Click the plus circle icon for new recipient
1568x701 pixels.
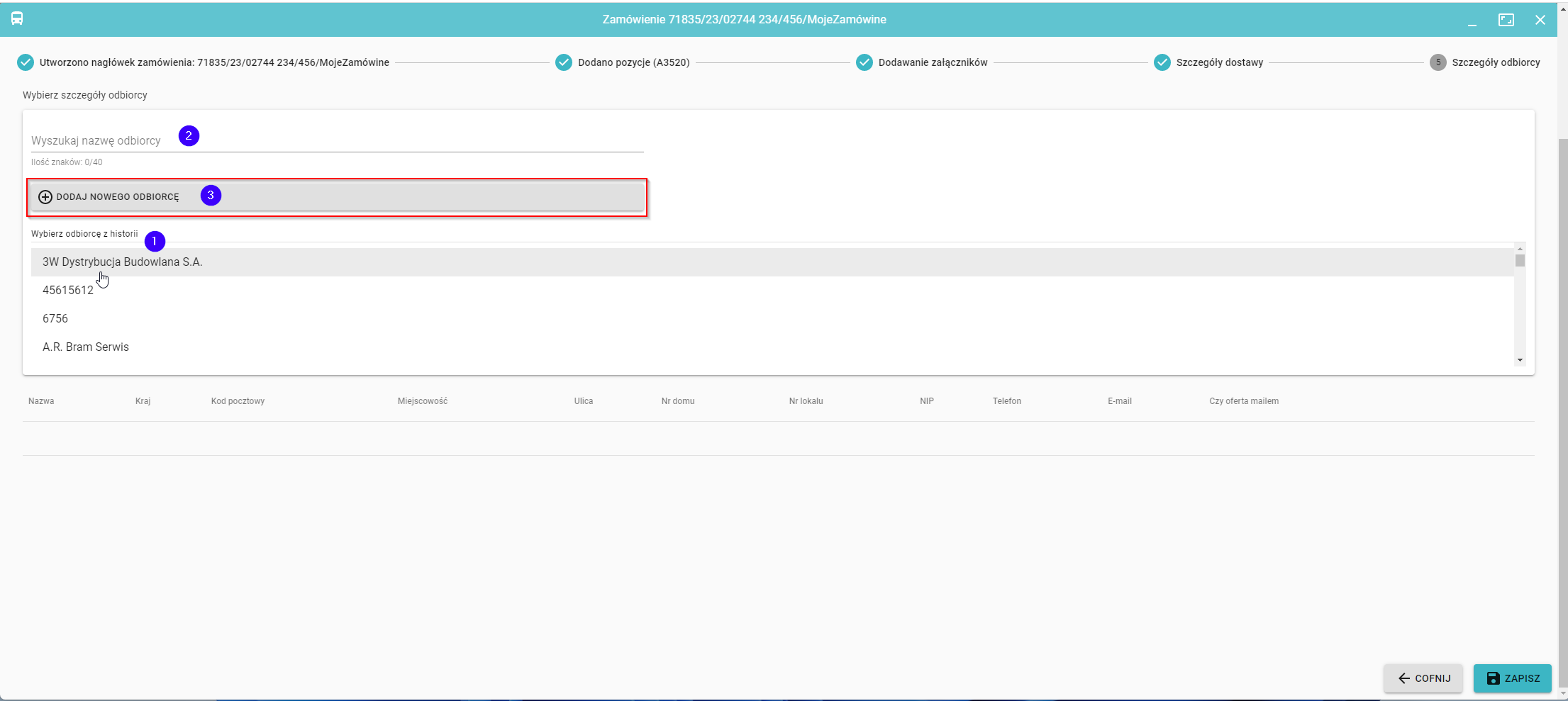[45, 197]
